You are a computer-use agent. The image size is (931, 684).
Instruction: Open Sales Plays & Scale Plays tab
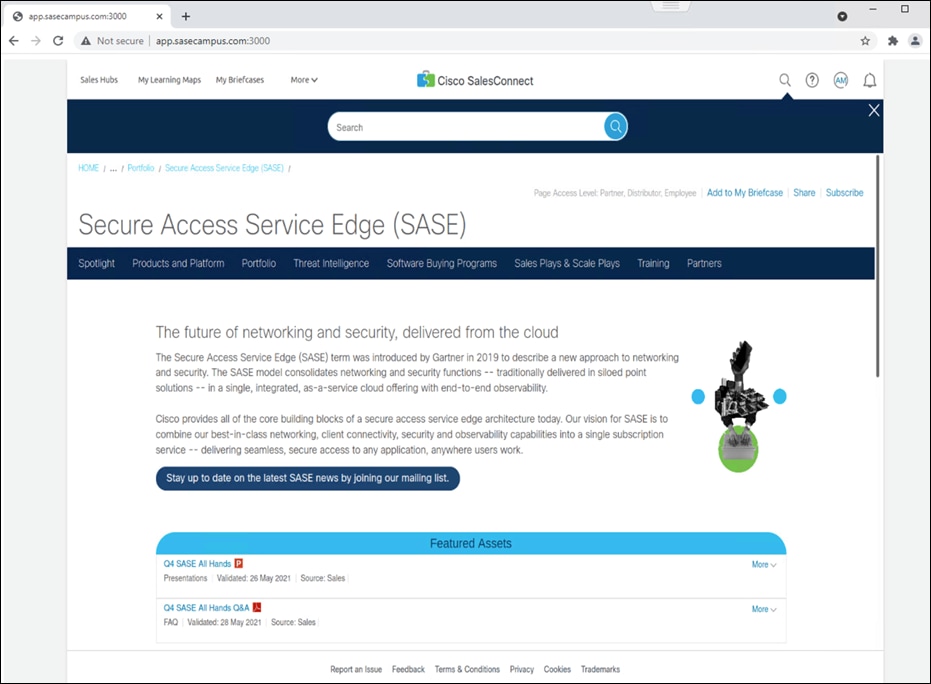(567, 263)
